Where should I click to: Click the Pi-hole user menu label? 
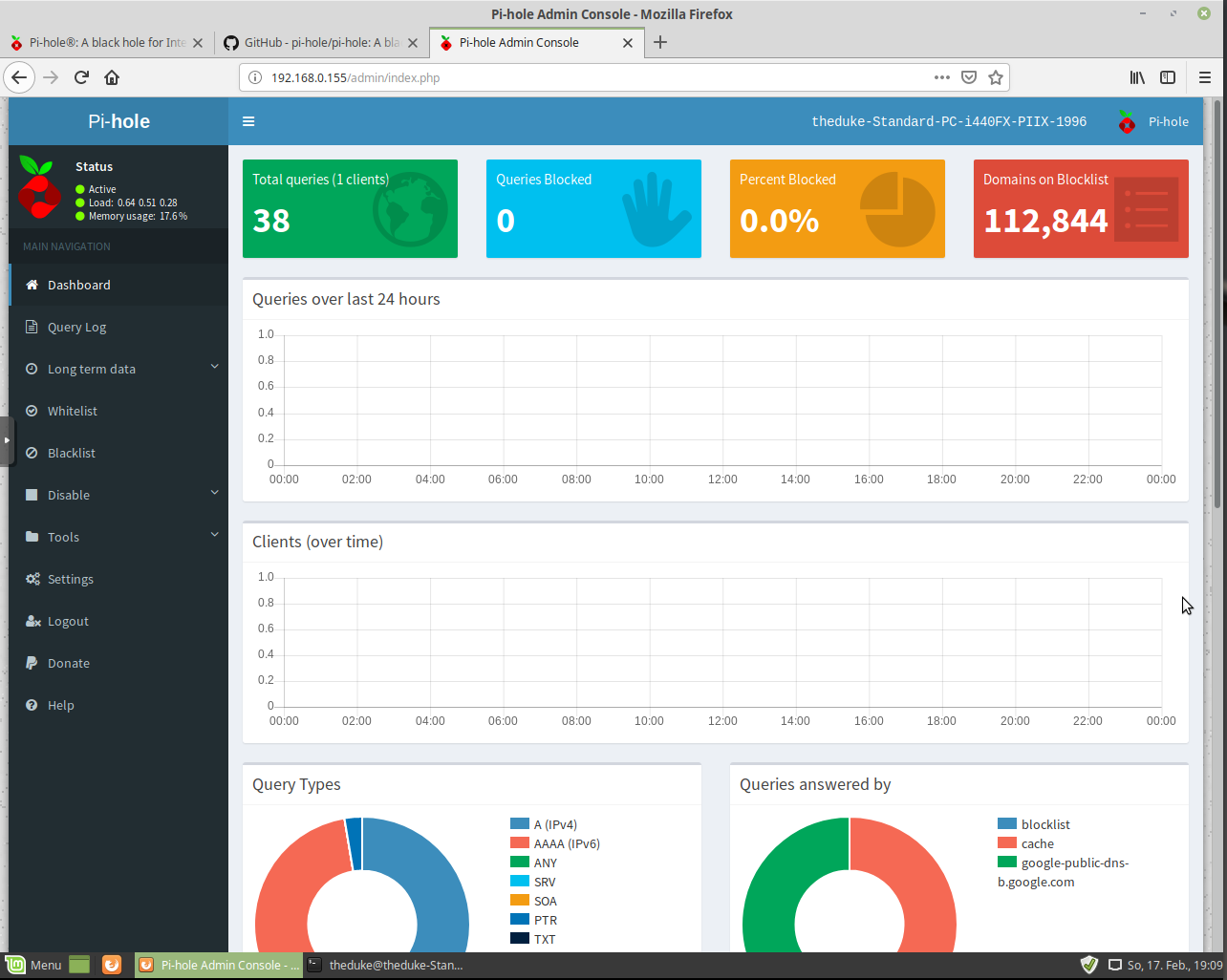1168,121
